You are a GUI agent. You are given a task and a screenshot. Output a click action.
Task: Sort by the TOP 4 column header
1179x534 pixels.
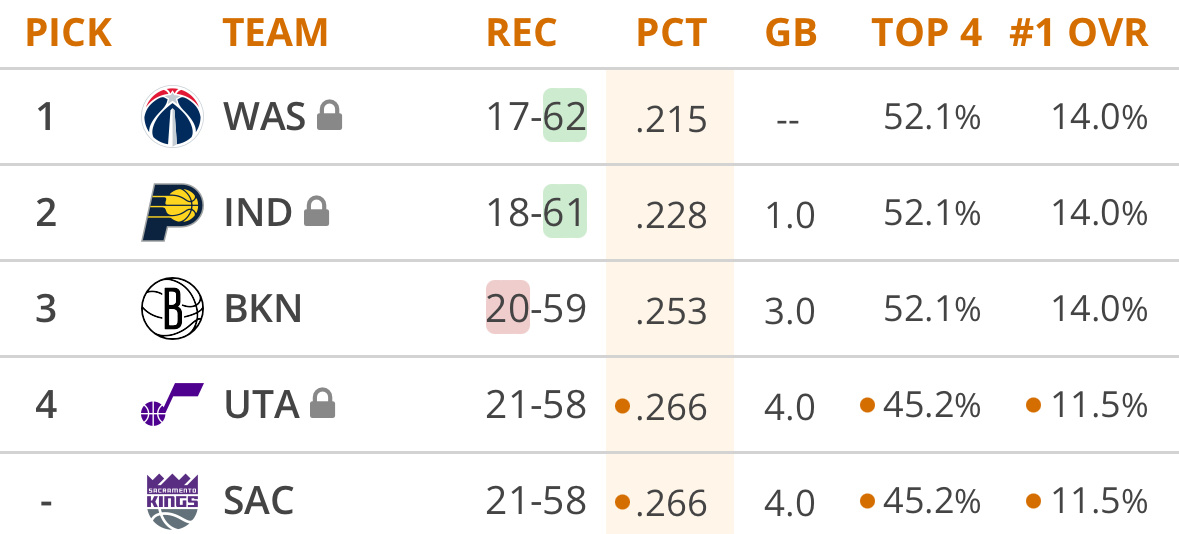click(926, 34)
